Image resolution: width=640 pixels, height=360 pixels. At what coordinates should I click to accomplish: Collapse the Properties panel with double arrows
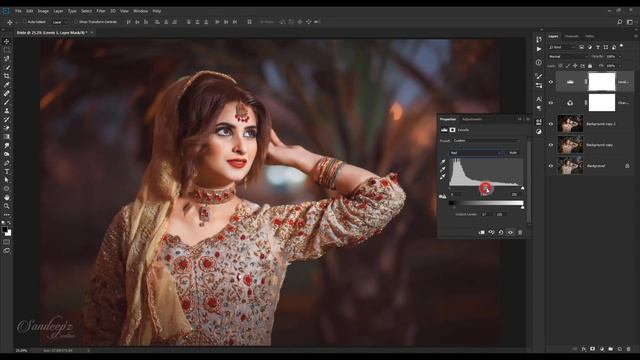tap(520, 119)
